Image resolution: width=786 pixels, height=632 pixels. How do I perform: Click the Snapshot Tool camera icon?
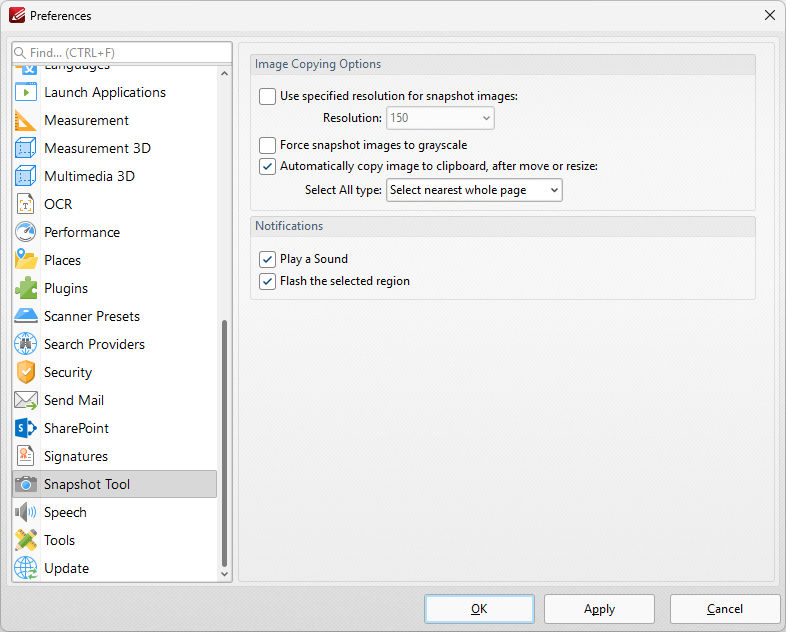click(26, 484)
